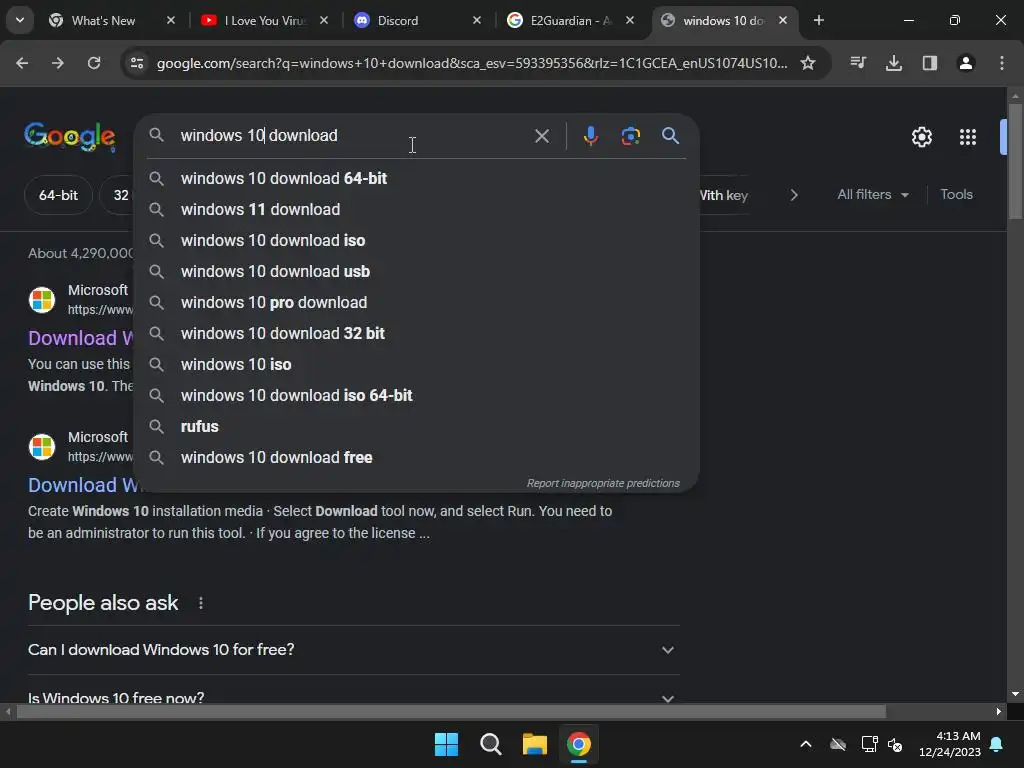Viewport: 1024px width, 768px height.
Task: Choose suggestion windows 10 pro download
Action: (417, 302)
